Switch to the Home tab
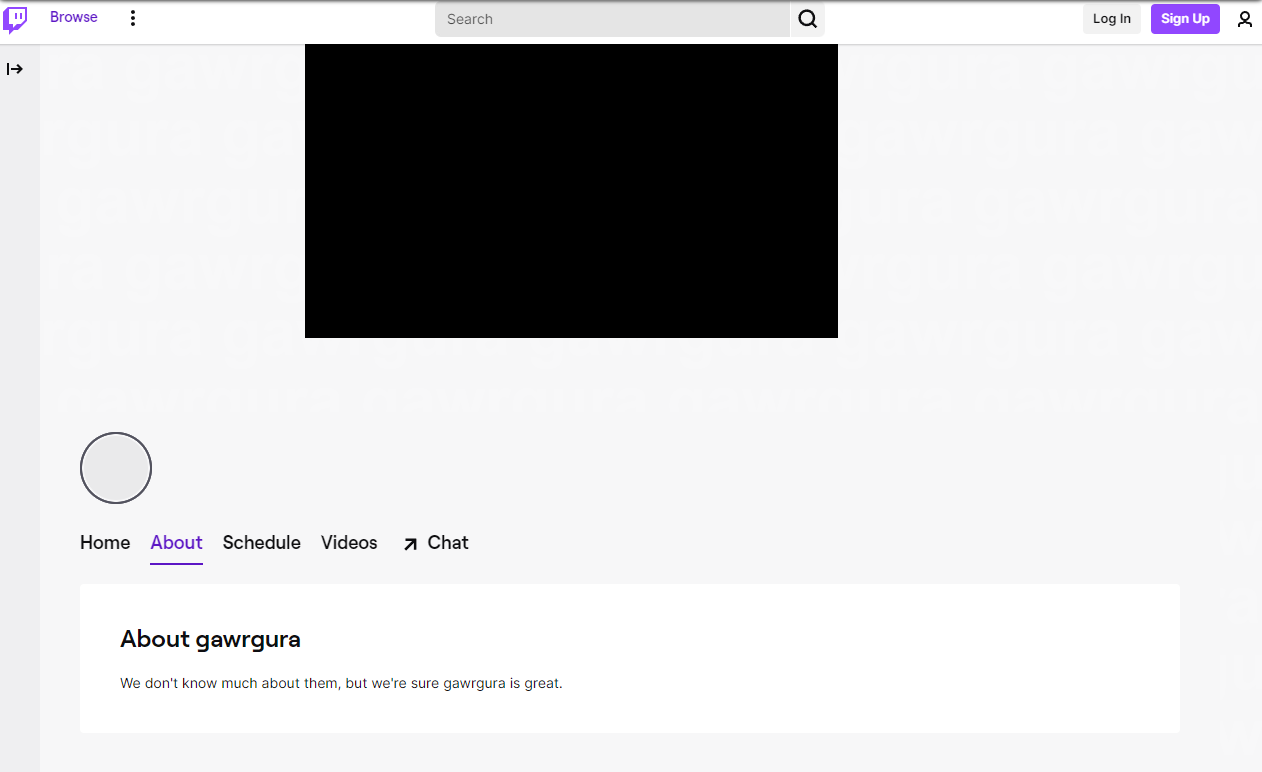1262x772 pixels. [105, 543]
